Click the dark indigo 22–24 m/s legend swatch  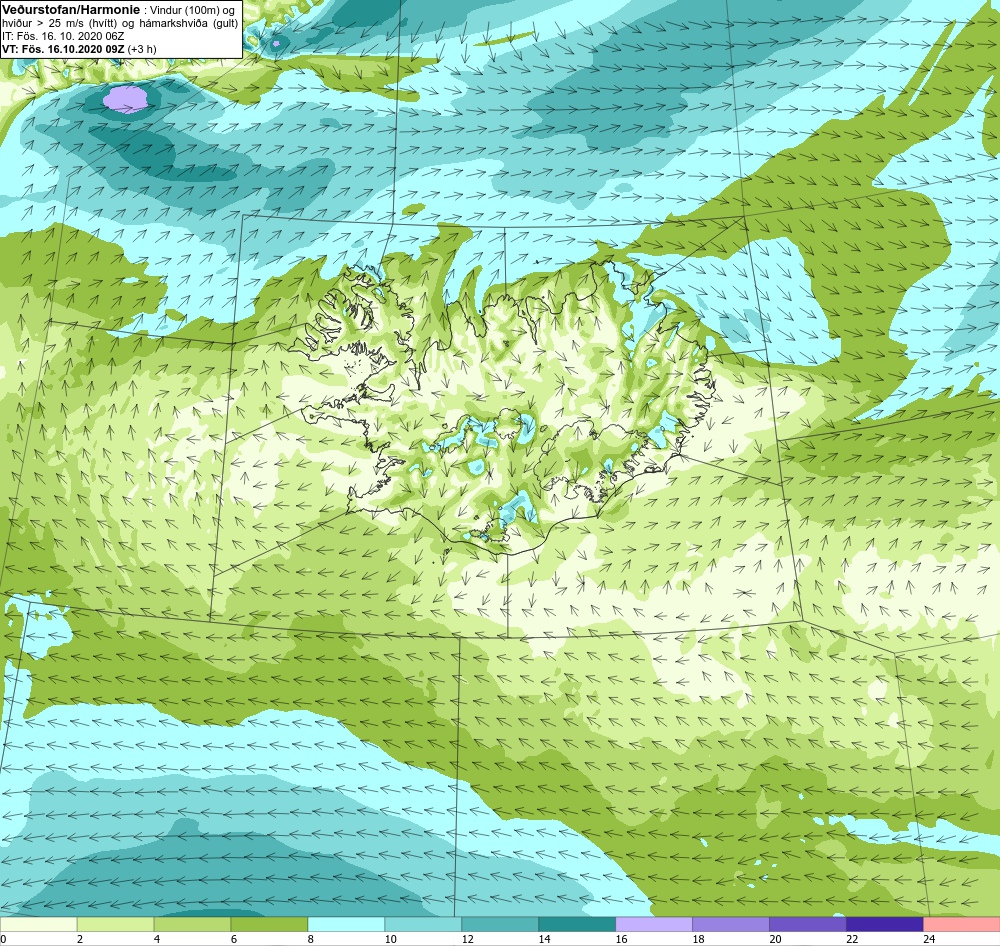885,924
